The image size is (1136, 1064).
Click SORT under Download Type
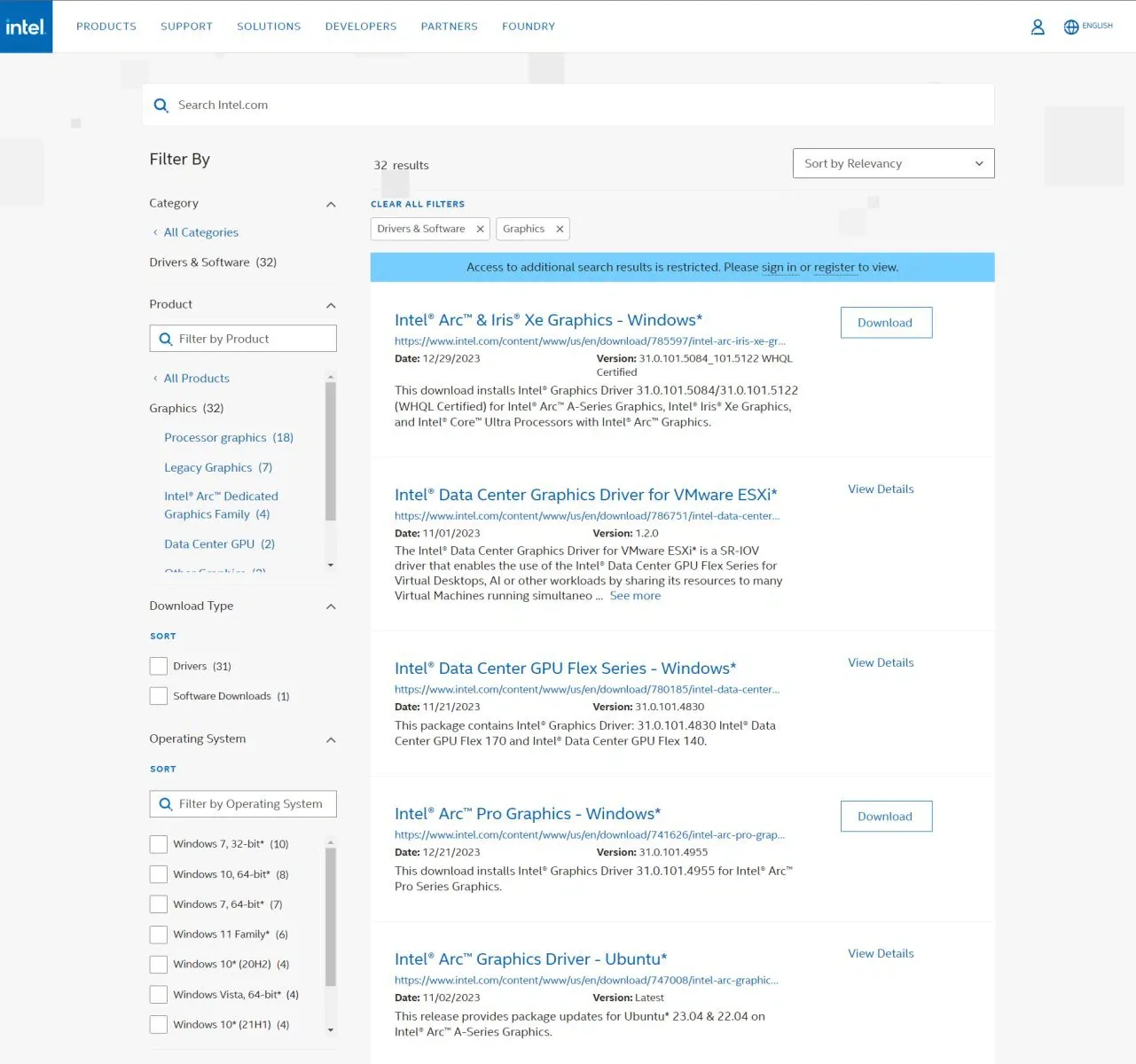pos(163,637)
